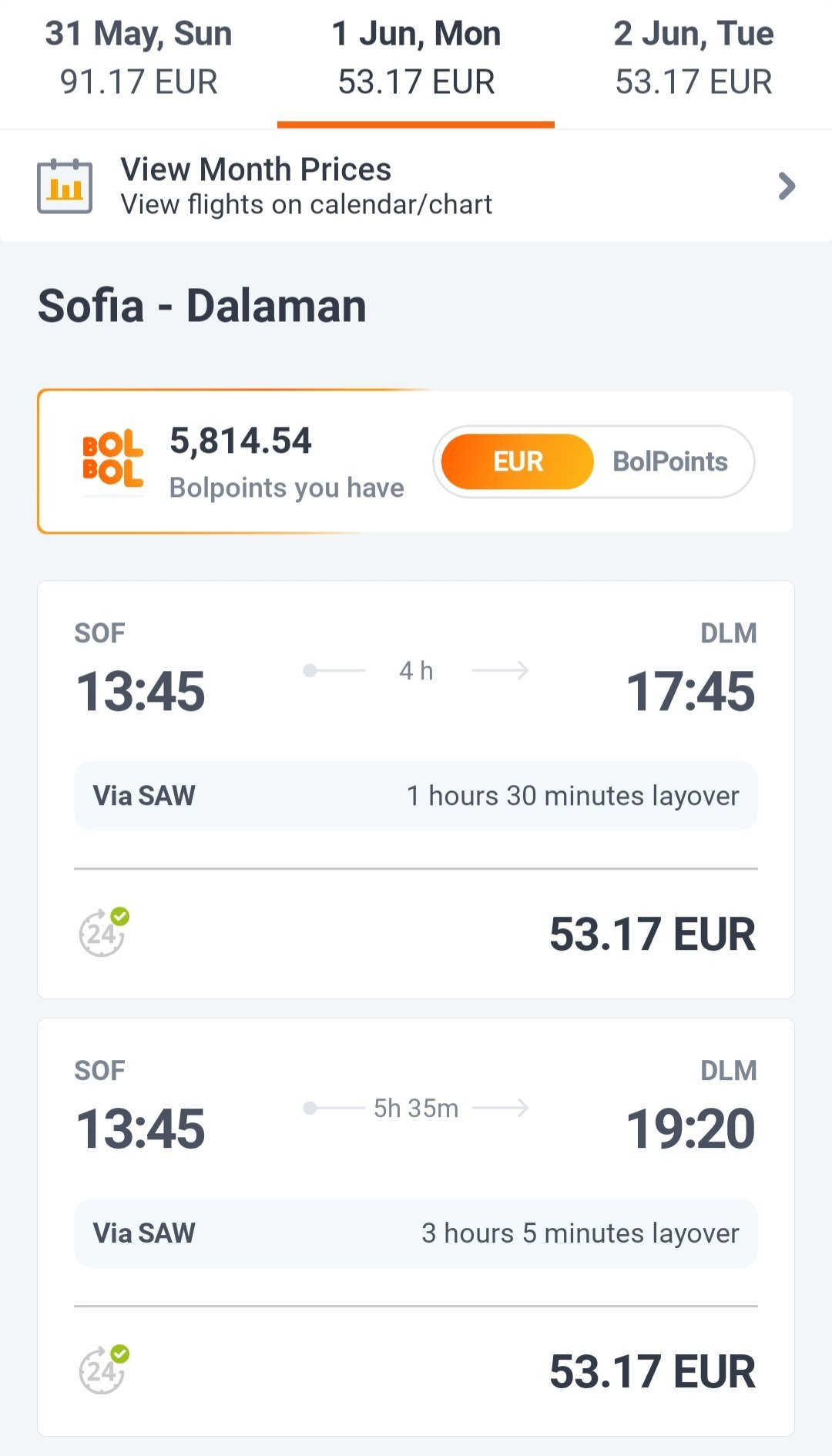Tap the 5,814.54 Bolpoints balance
The height and width of the screenshot is (1456, 832).
240,441
